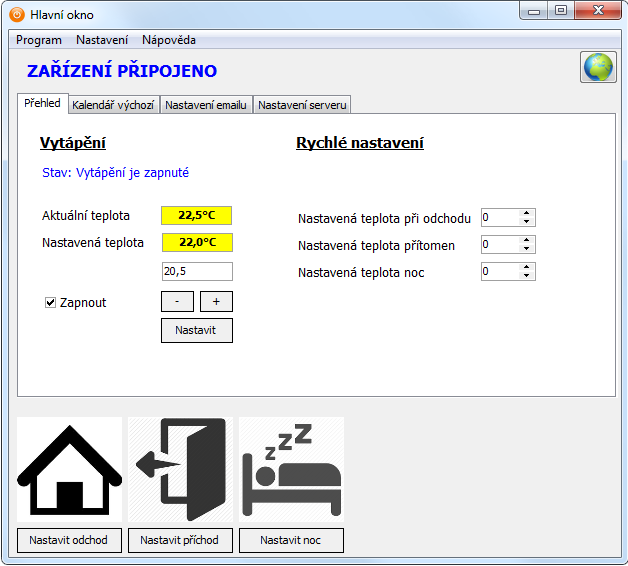
Task: Open the Nastavení serveru tab
Action: pos(302,105)
